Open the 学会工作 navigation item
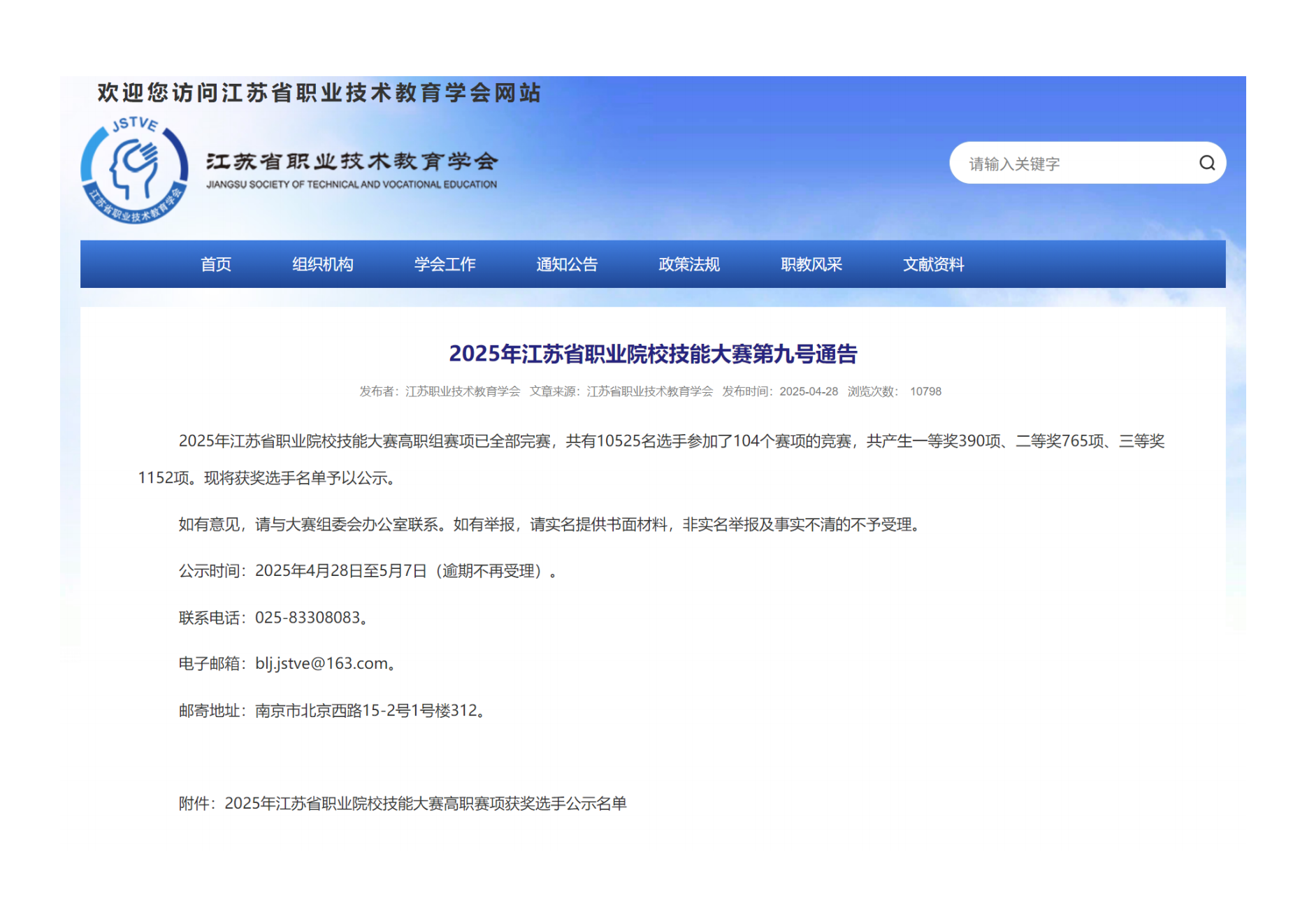The width and height of the screenshot is (1307, 924). (445, 264)
